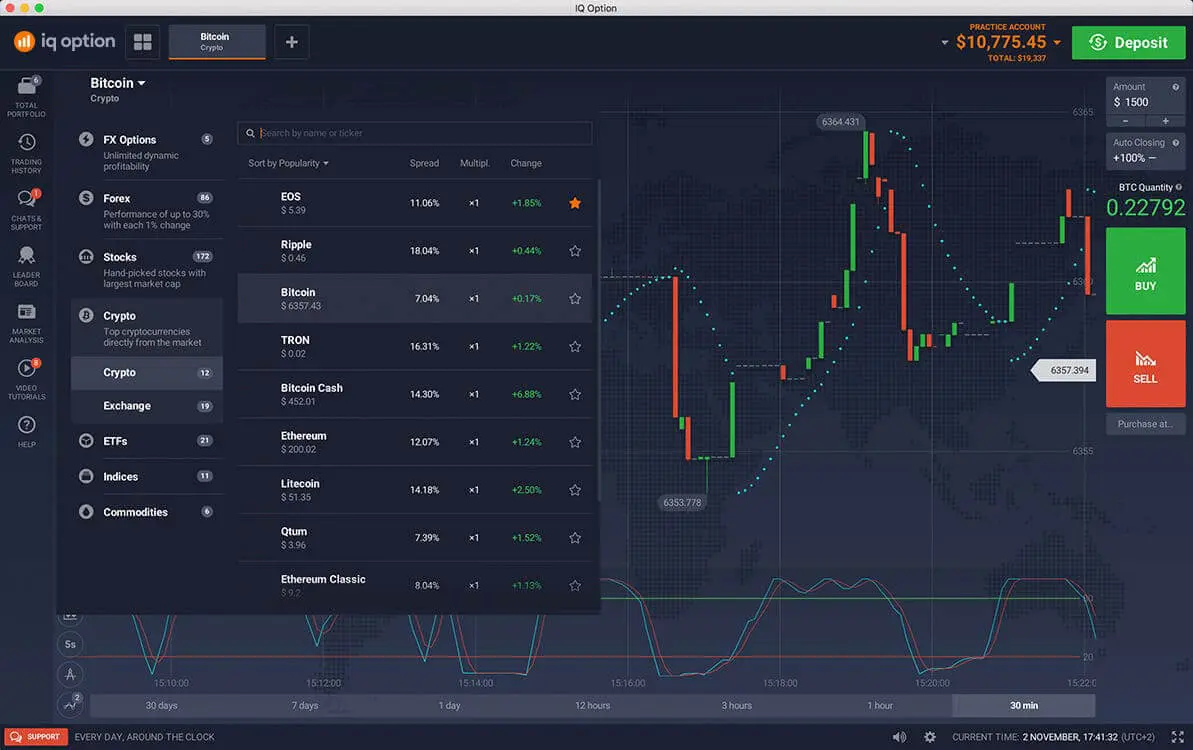Screen dimensions: 1193x750
Task: Expand the ETFs category
Action: pos(146,440)
